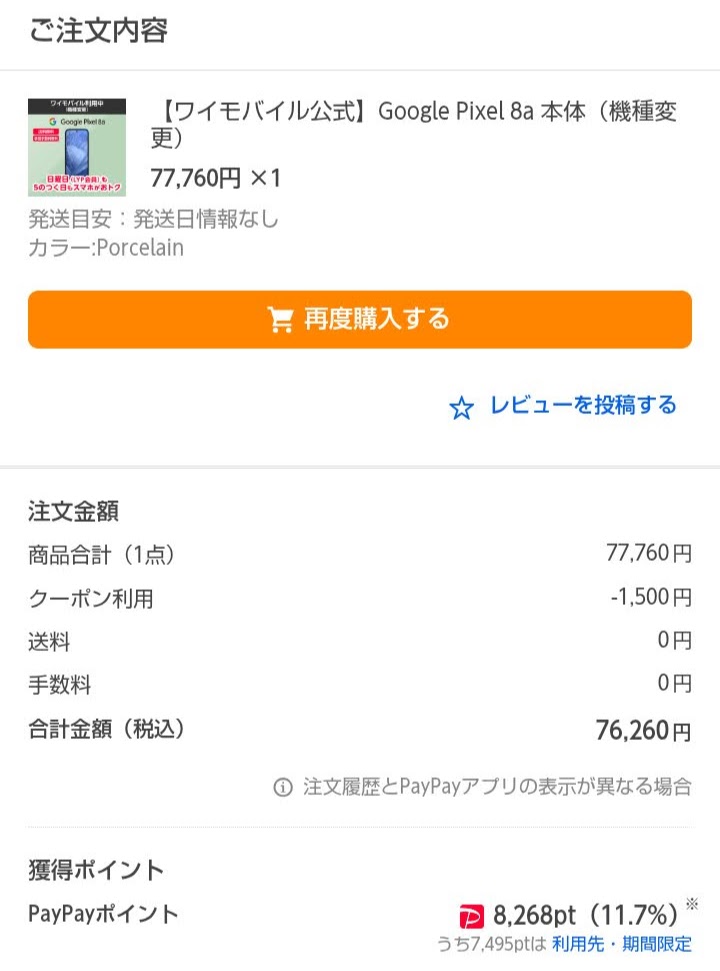Click the 76,260円 total amount
Viewport: 720px width, 971px height.
[x=643, y=731]
